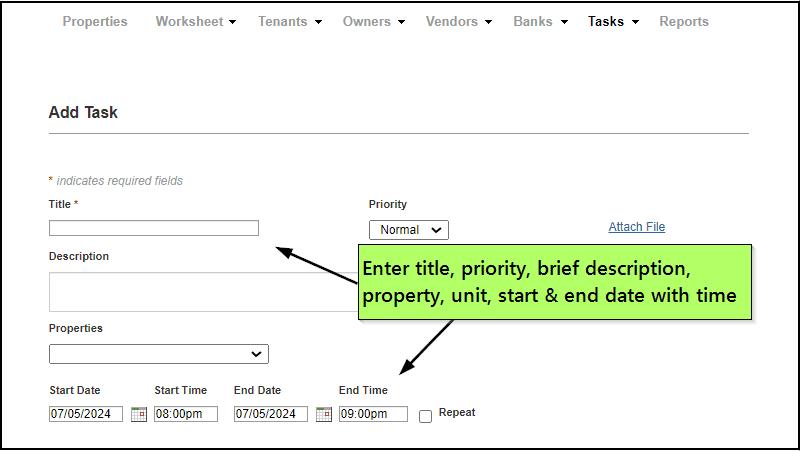Open the End Date calendar picker icon

tap(324, 414)
